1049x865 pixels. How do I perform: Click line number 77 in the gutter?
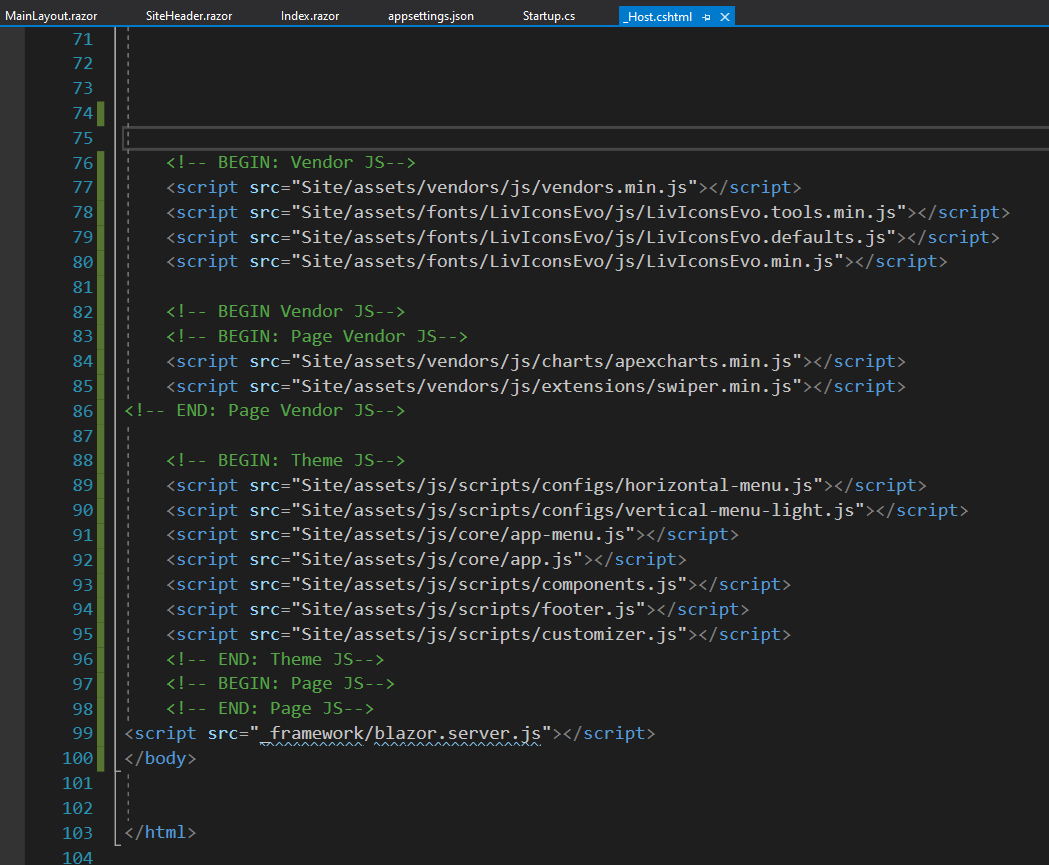click(x=82, y=187)
